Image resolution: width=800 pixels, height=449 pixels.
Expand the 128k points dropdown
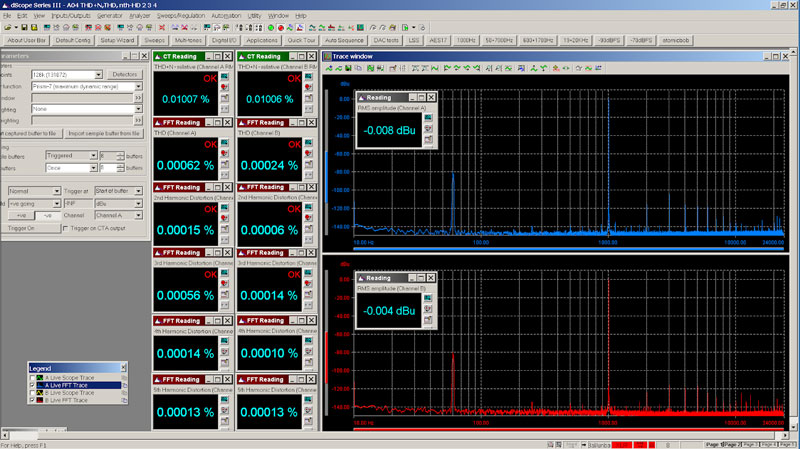pyautogui.click(x=99, y=75)
